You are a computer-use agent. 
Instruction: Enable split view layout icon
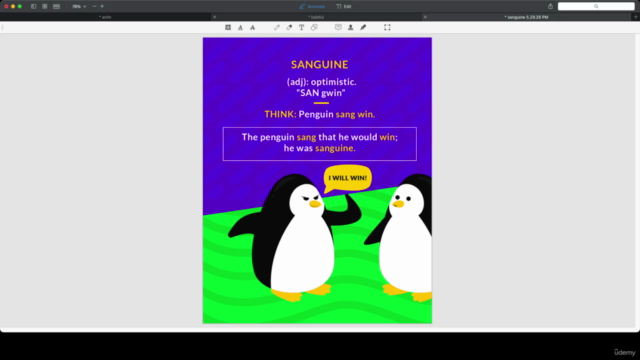tap(56, 7)
